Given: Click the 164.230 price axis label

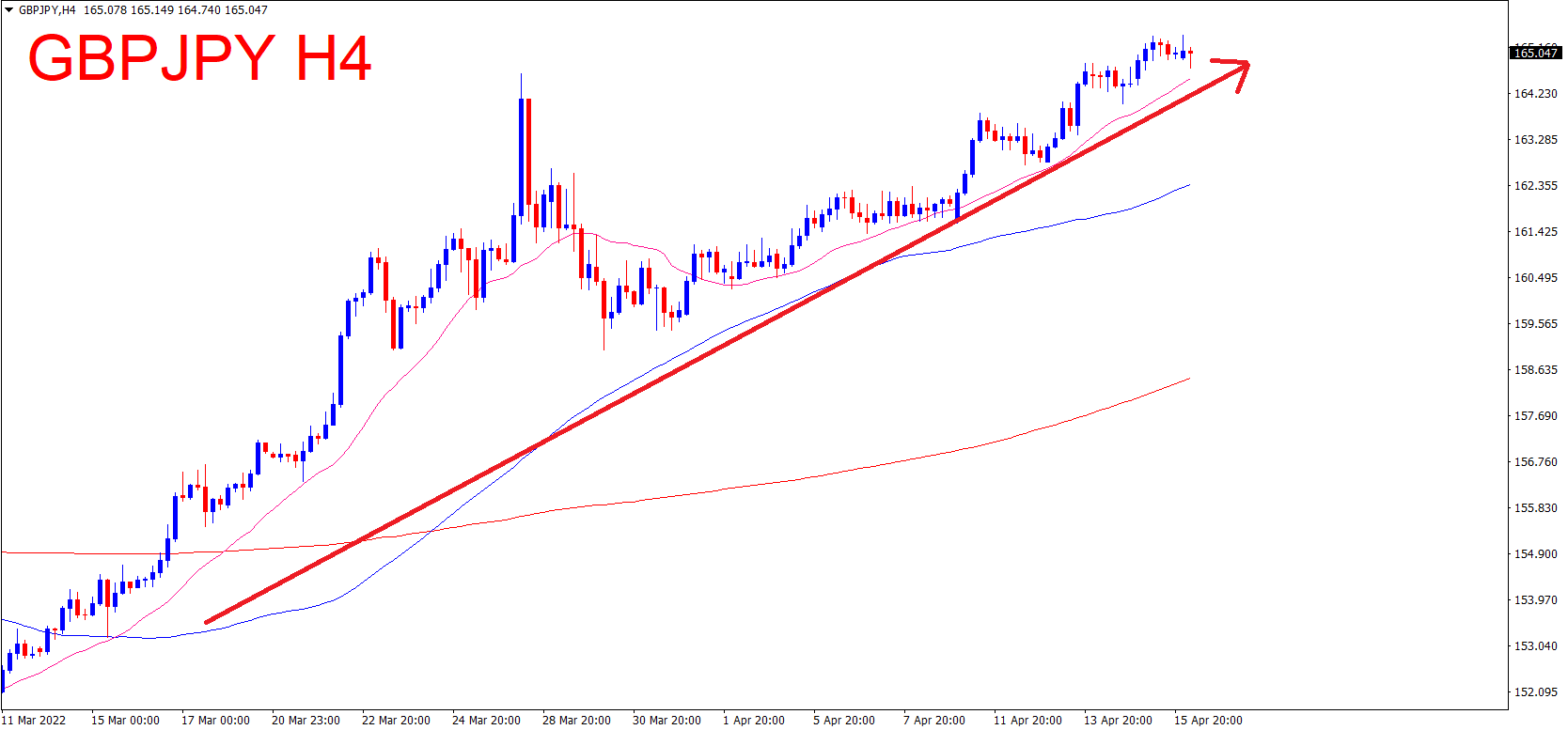Looking at the screenshot, I should (1535, 94).
